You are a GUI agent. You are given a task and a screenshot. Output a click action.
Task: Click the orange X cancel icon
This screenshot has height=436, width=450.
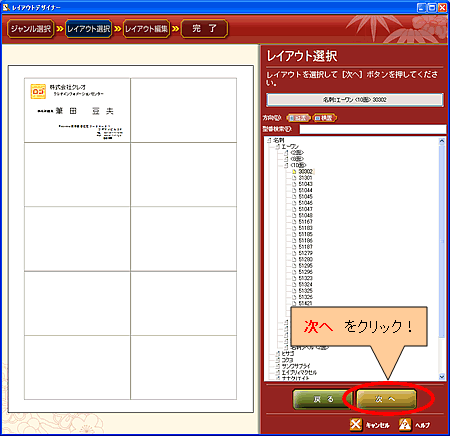pyautogui.click(x=356, y=425)
